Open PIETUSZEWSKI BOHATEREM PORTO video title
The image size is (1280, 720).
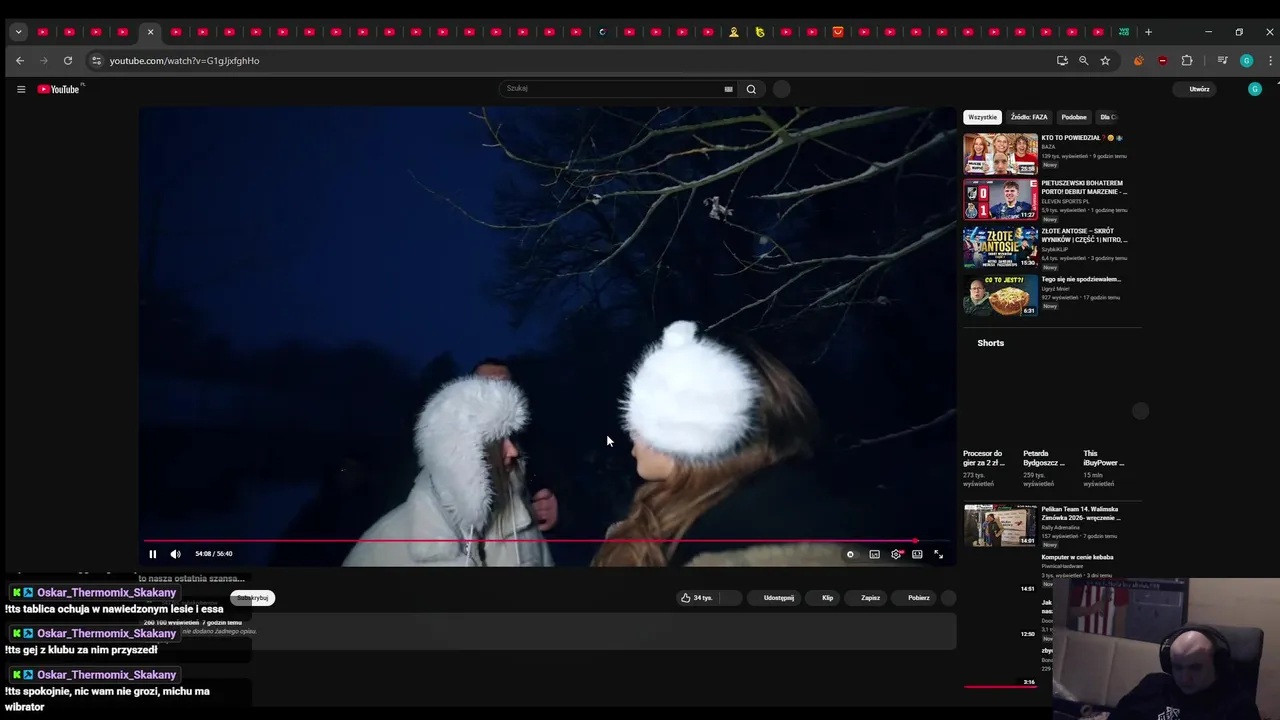1084,187
